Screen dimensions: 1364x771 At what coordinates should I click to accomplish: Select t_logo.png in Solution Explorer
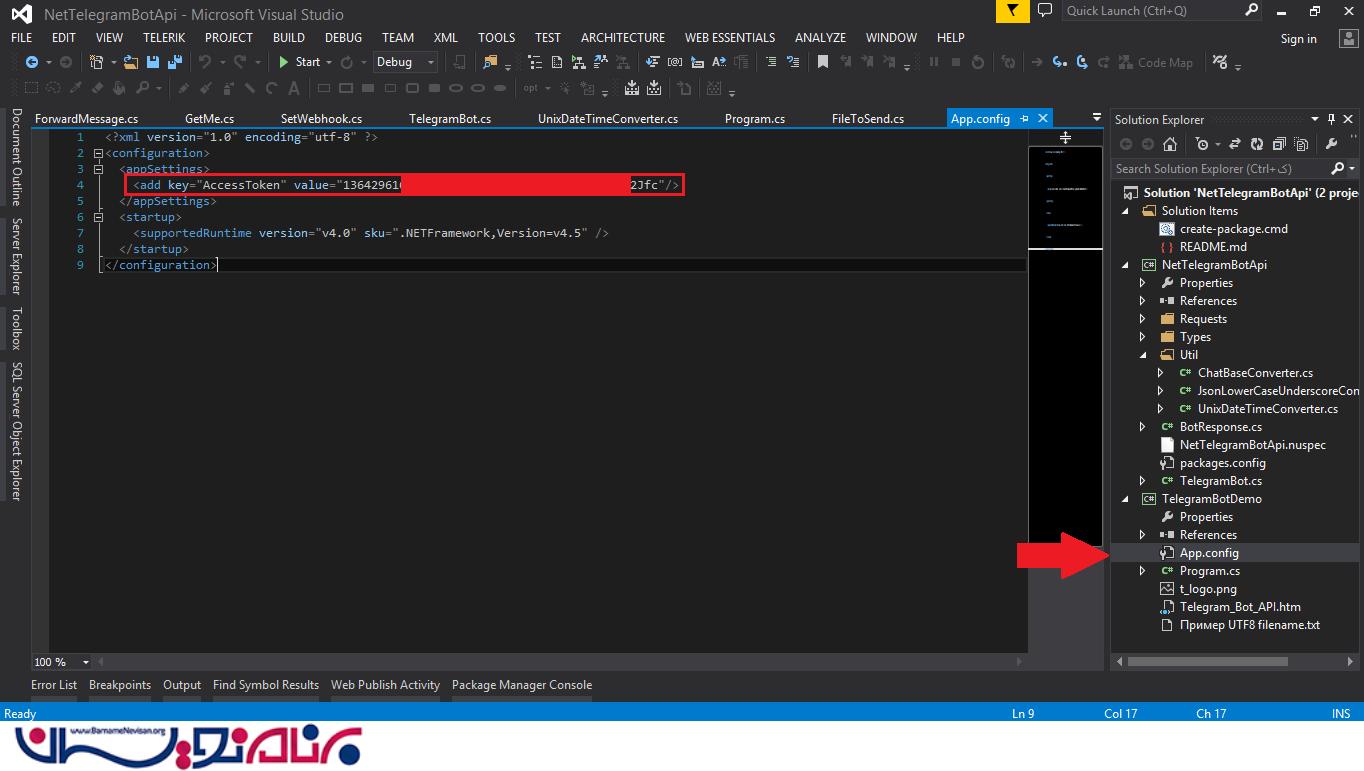point(1208,589)
